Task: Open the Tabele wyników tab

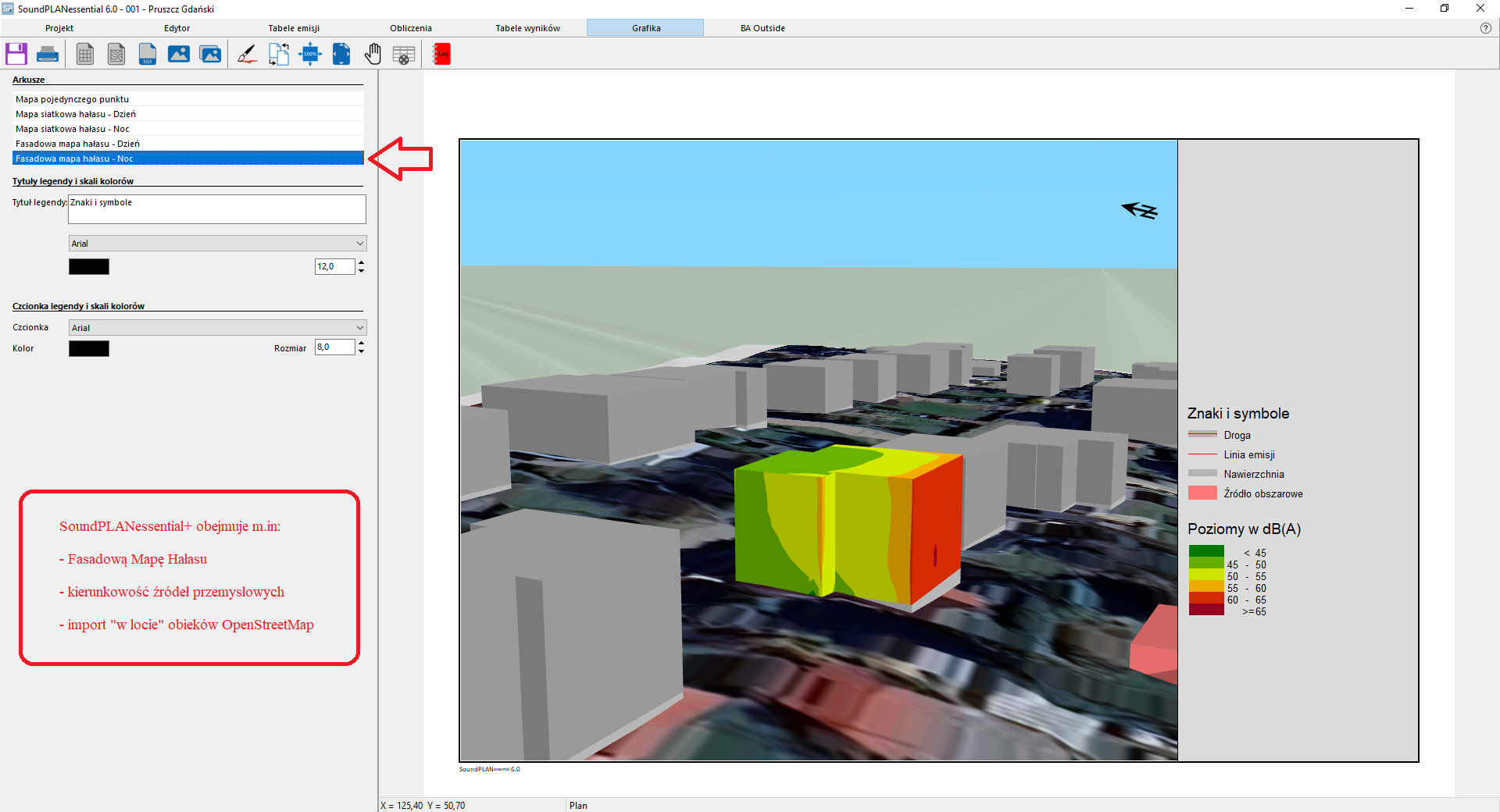Action: pos(527,28)
